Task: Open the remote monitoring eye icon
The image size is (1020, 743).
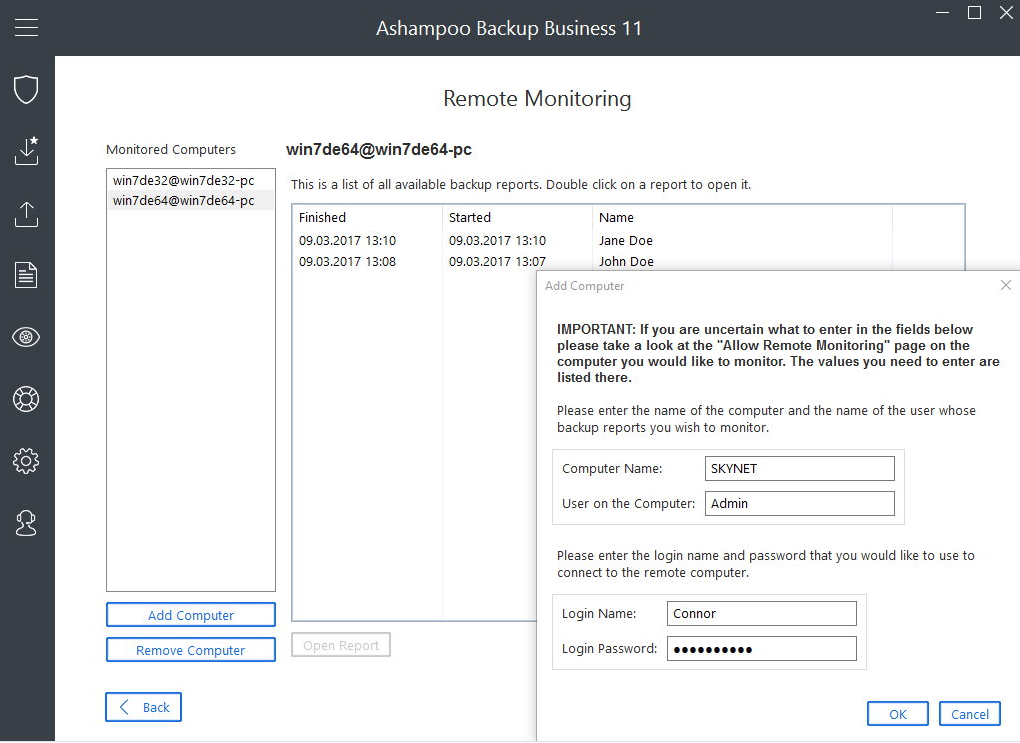Action: tap(26, 337)
